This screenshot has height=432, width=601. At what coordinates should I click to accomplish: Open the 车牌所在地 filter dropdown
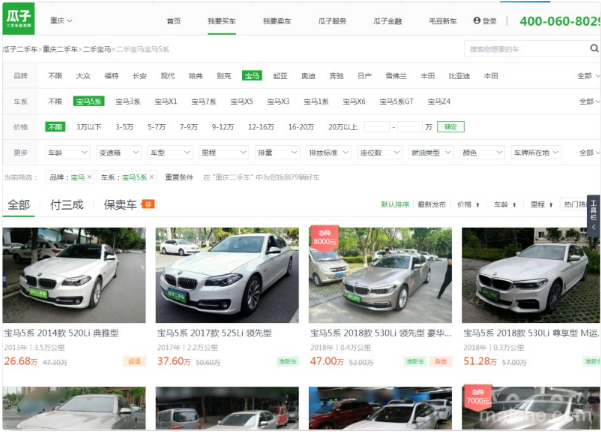[536, 153]
